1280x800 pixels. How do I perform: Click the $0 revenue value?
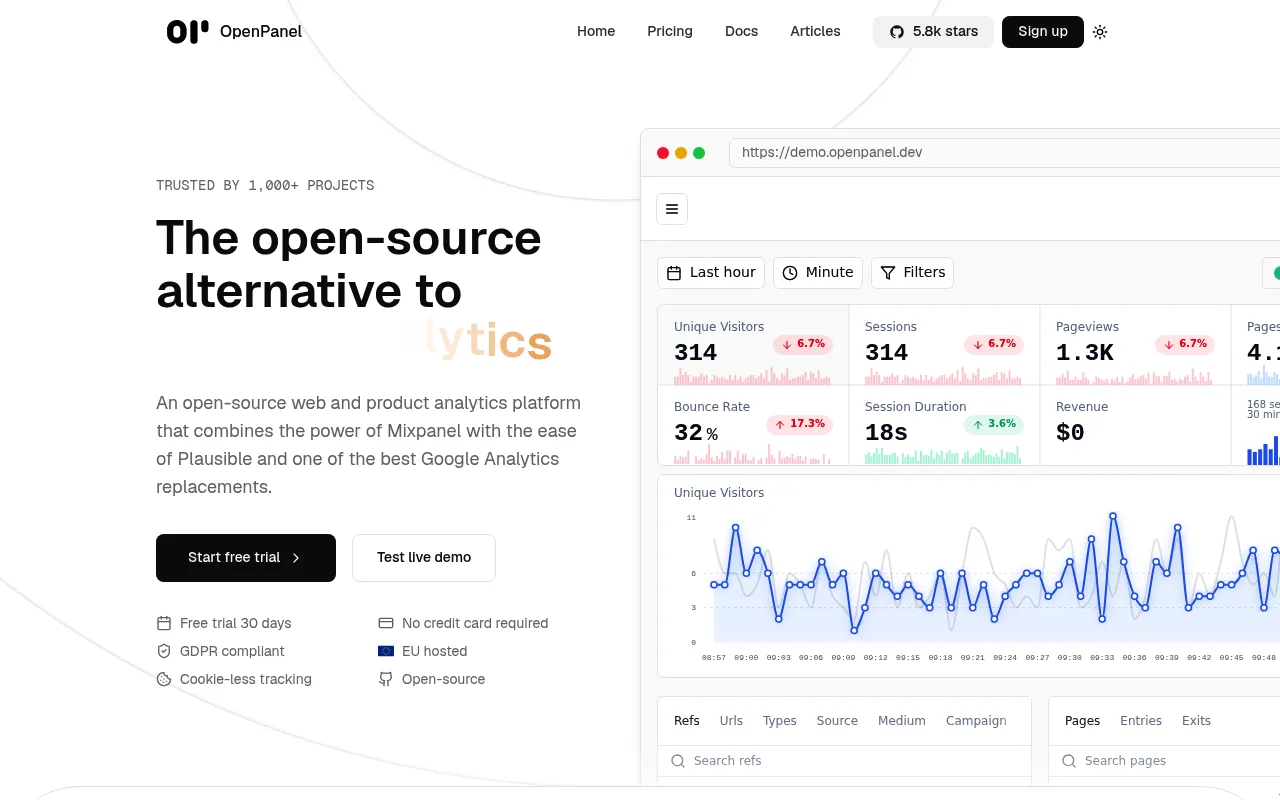click(x=1070, y=433)
